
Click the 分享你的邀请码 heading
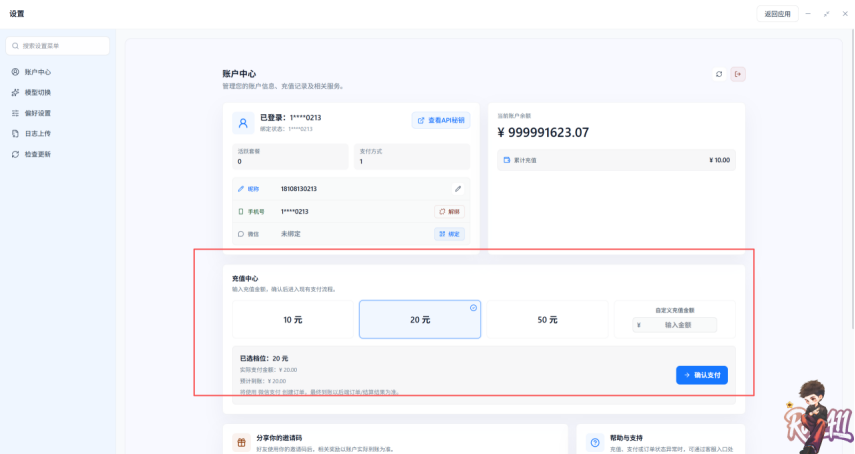(279, 438)
